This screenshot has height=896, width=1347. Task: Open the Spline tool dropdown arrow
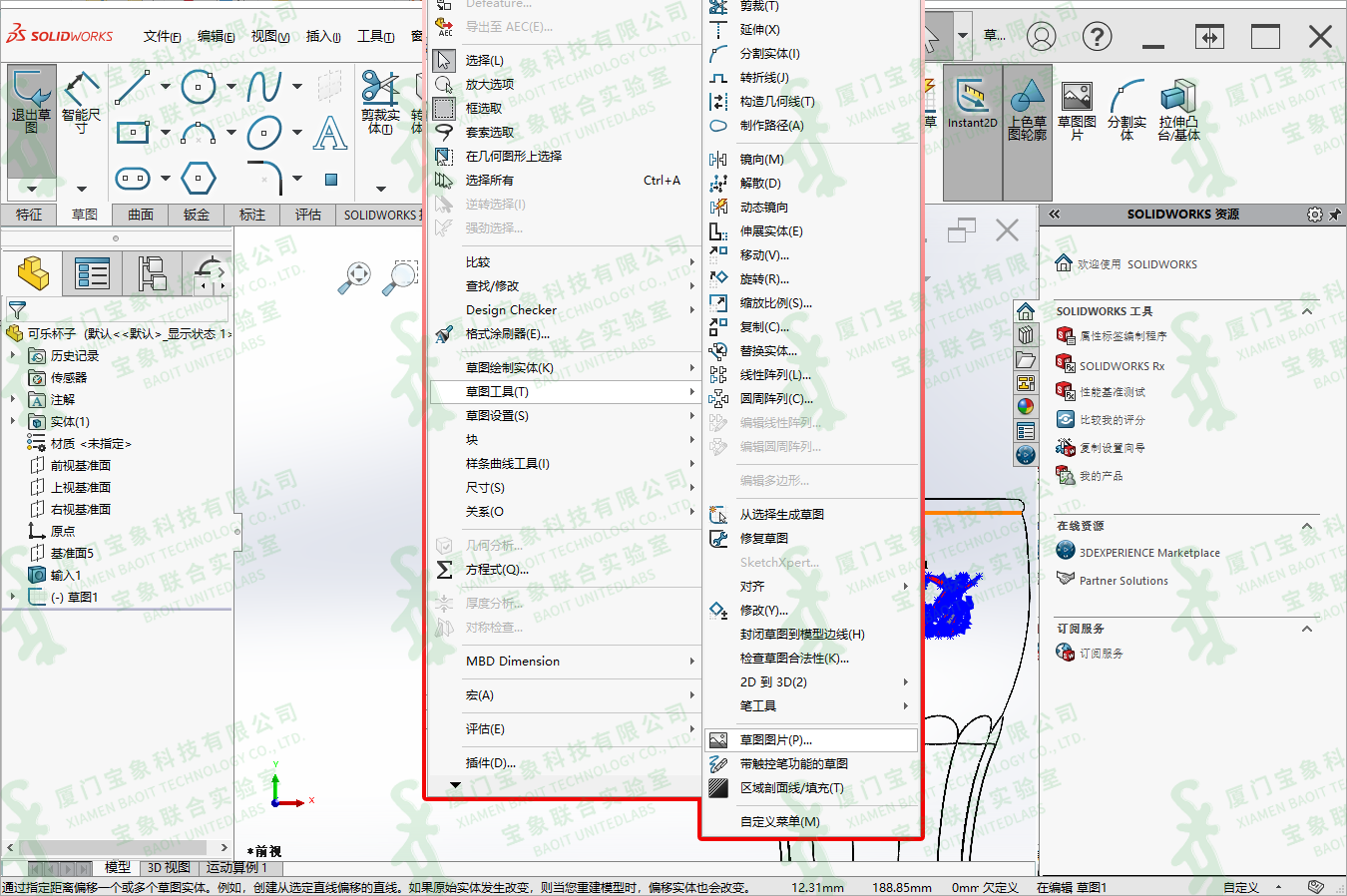(297, 87)
